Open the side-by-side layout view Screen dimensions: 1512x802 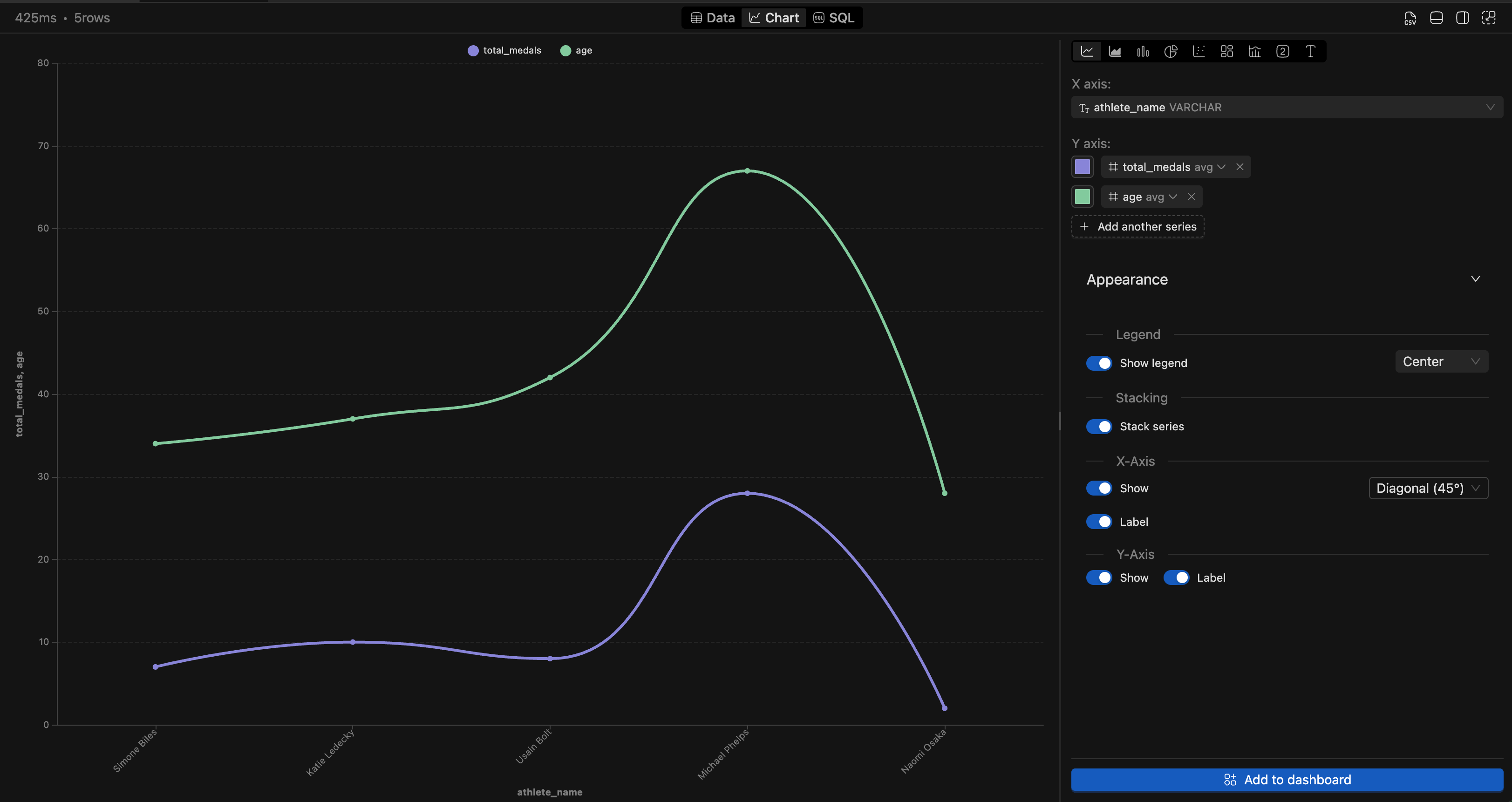point(1463,18)
